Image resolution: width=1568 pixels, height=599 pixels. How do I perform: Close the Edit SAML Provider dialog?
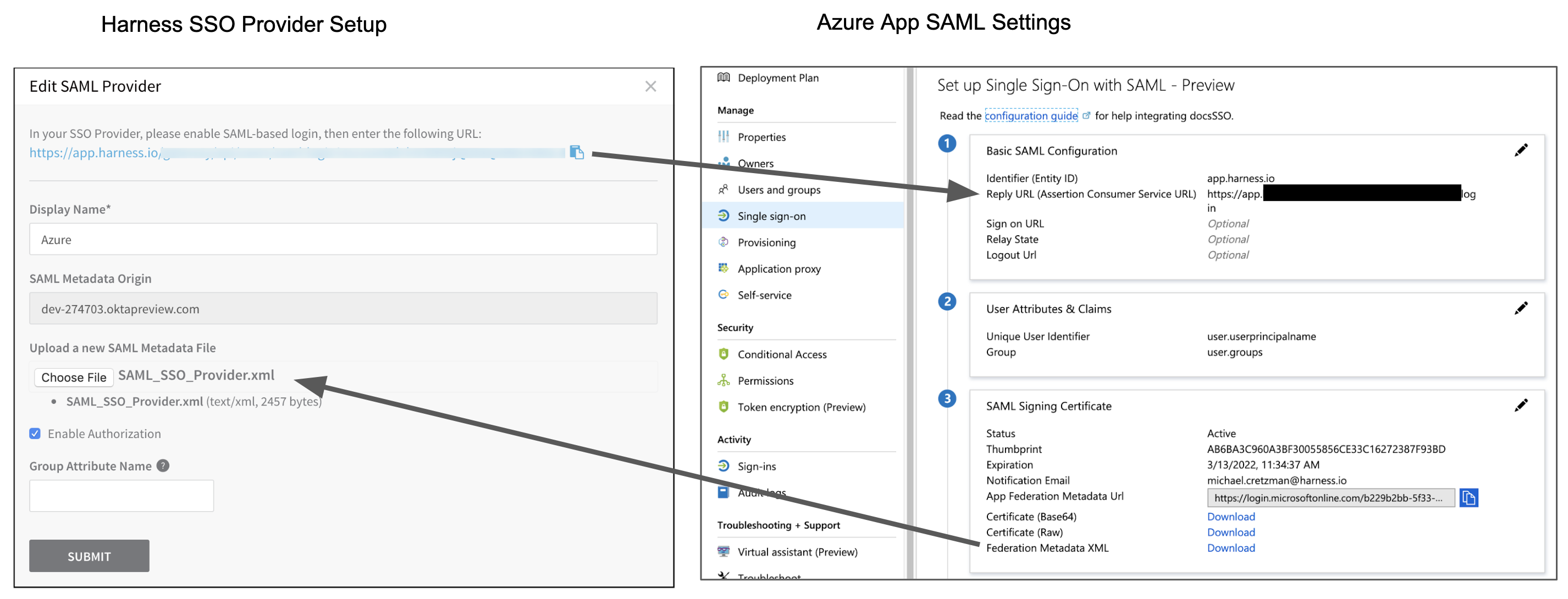[650, 86]
